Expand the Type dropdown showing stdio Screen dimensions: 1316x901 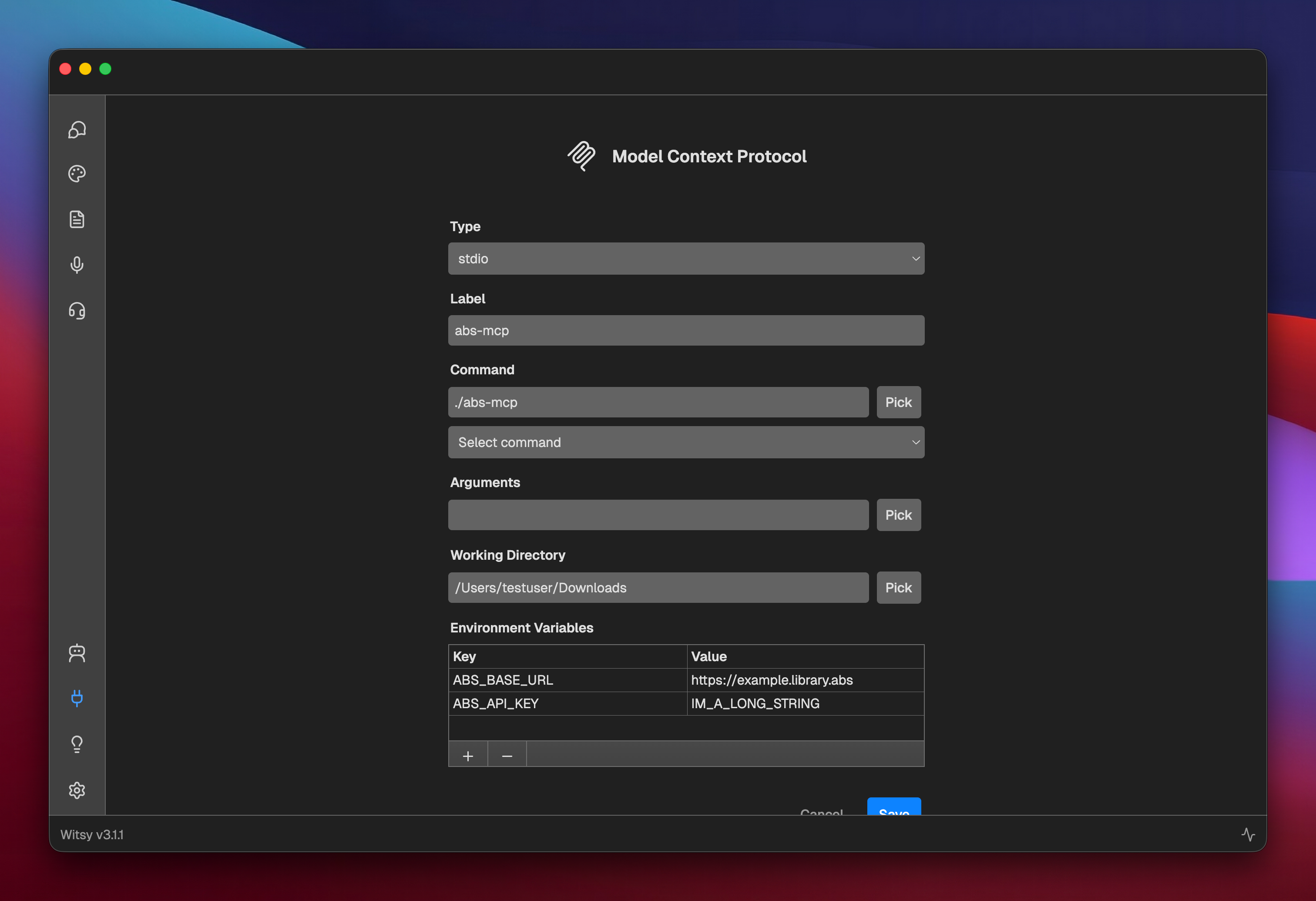pyautogui.click(x=686, y=259)
